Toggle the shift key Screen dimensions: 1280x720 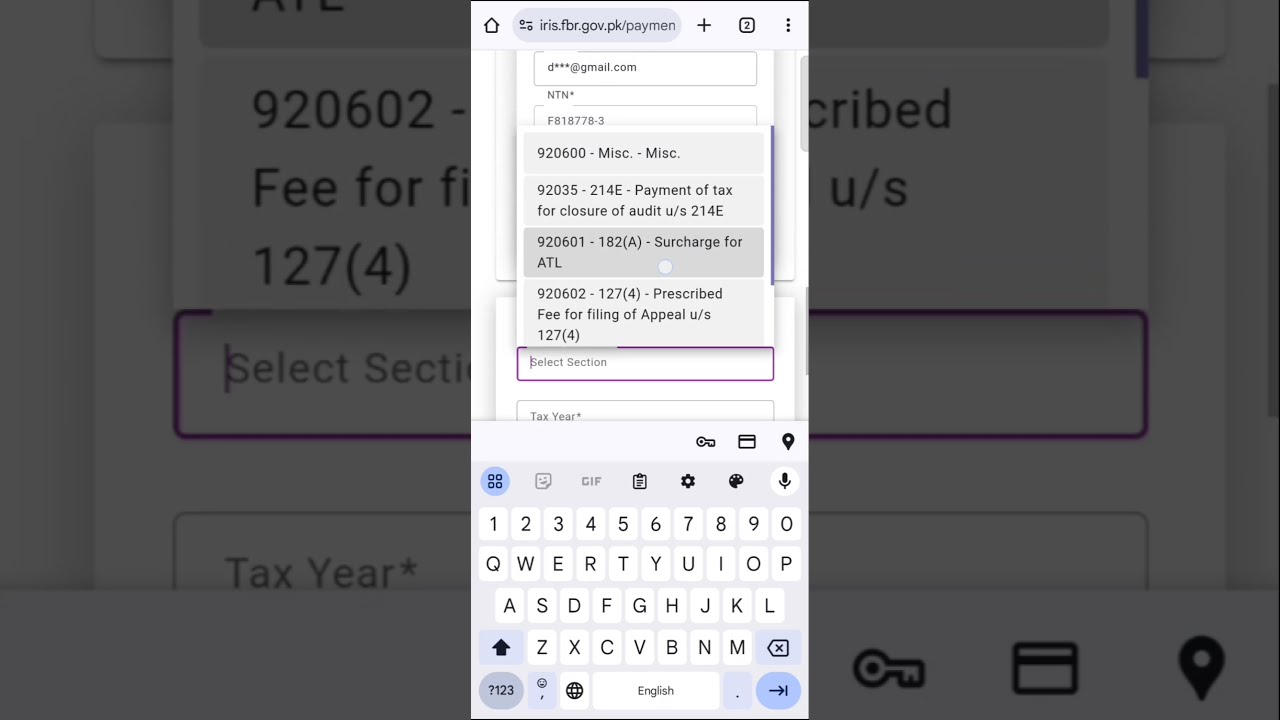point(502,648)
